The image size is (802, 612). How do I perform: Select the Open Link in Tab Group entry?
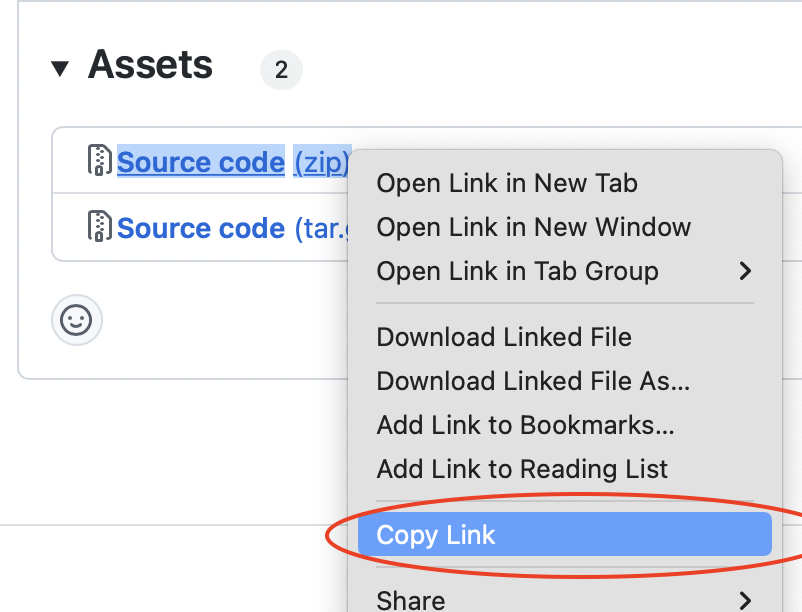pos(517,271)
